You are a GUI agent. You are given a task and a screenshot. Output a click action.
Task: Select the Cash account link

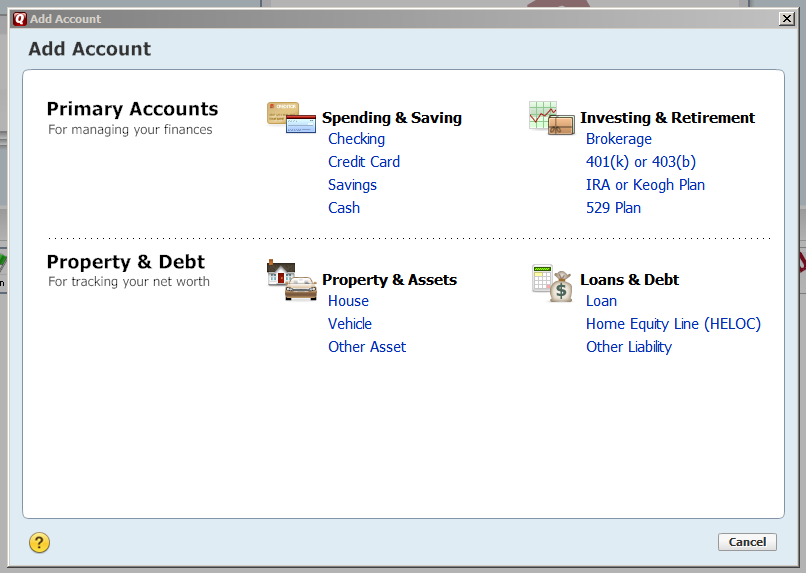point(344,208)
